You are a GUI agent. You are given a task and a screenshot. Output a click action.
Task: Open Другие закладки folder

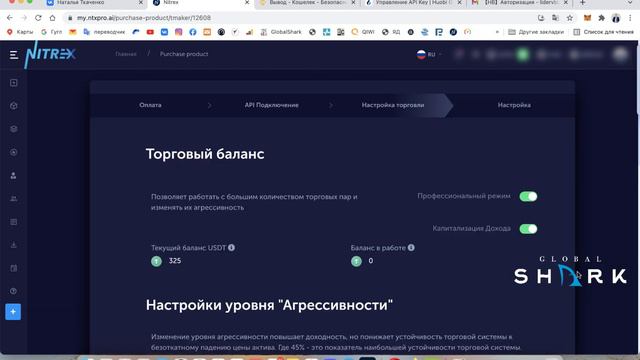click(x=536, y=32)
